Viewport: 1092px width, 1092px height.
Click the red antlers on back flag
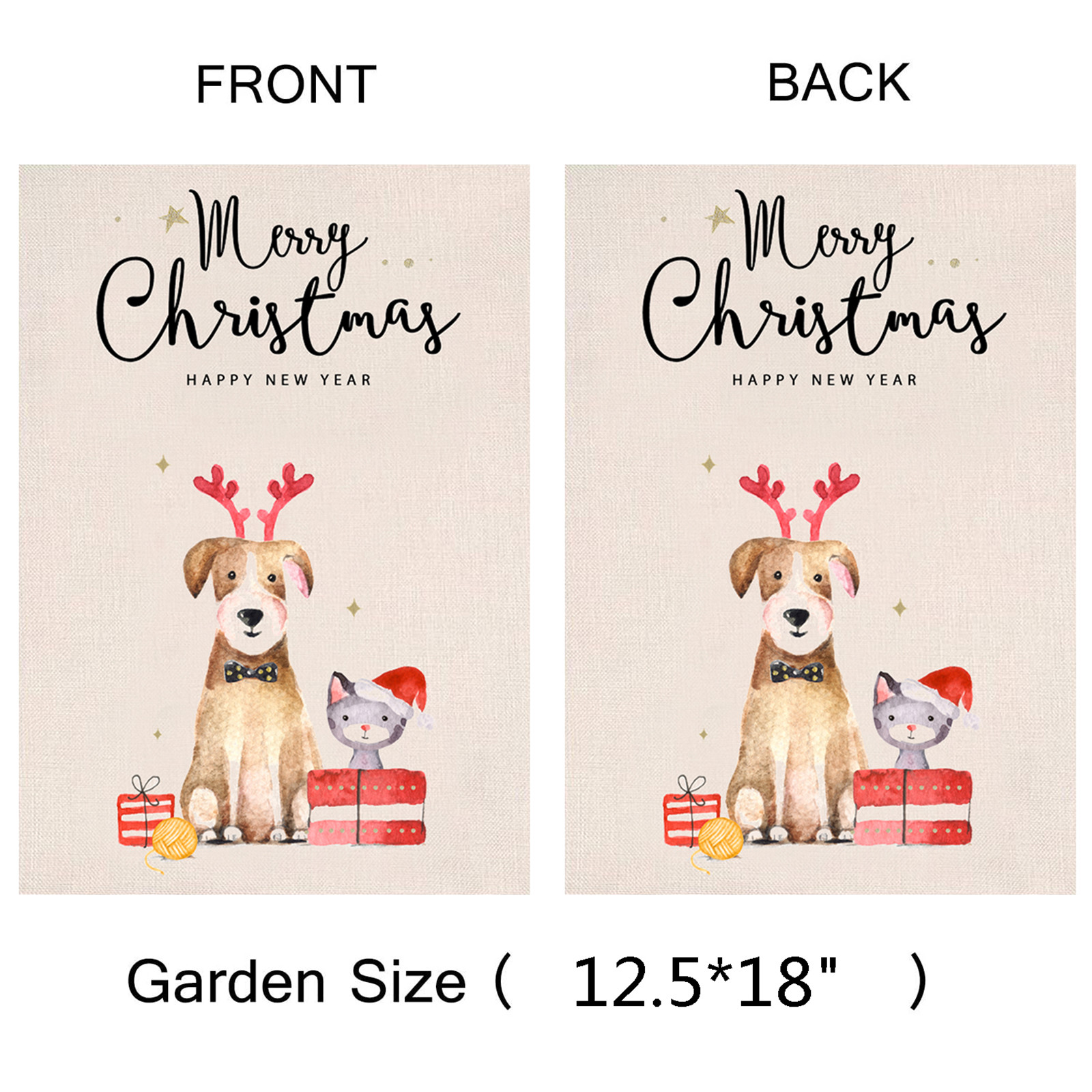click(800, 500)
